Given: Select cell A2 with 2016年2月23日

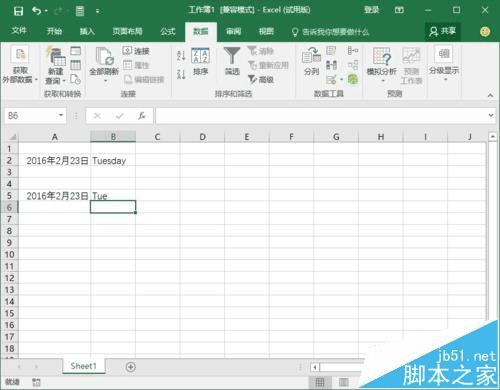Looking at the screenshot, I should [55, 160].
